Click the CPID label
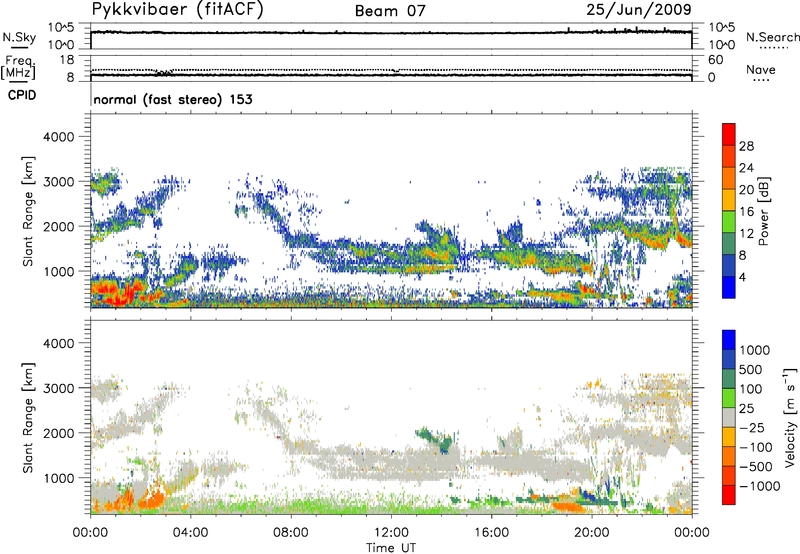This screenshot has height=554, width=800. point(22,95)
